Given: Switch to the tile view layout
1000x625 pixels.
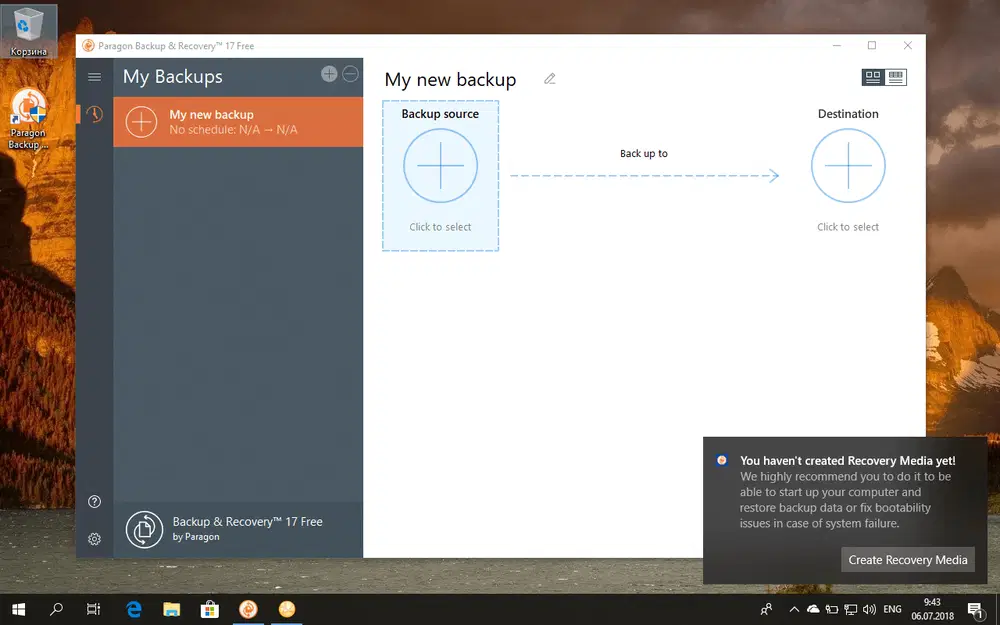Looking at the screenshot, I should point(873,77).
